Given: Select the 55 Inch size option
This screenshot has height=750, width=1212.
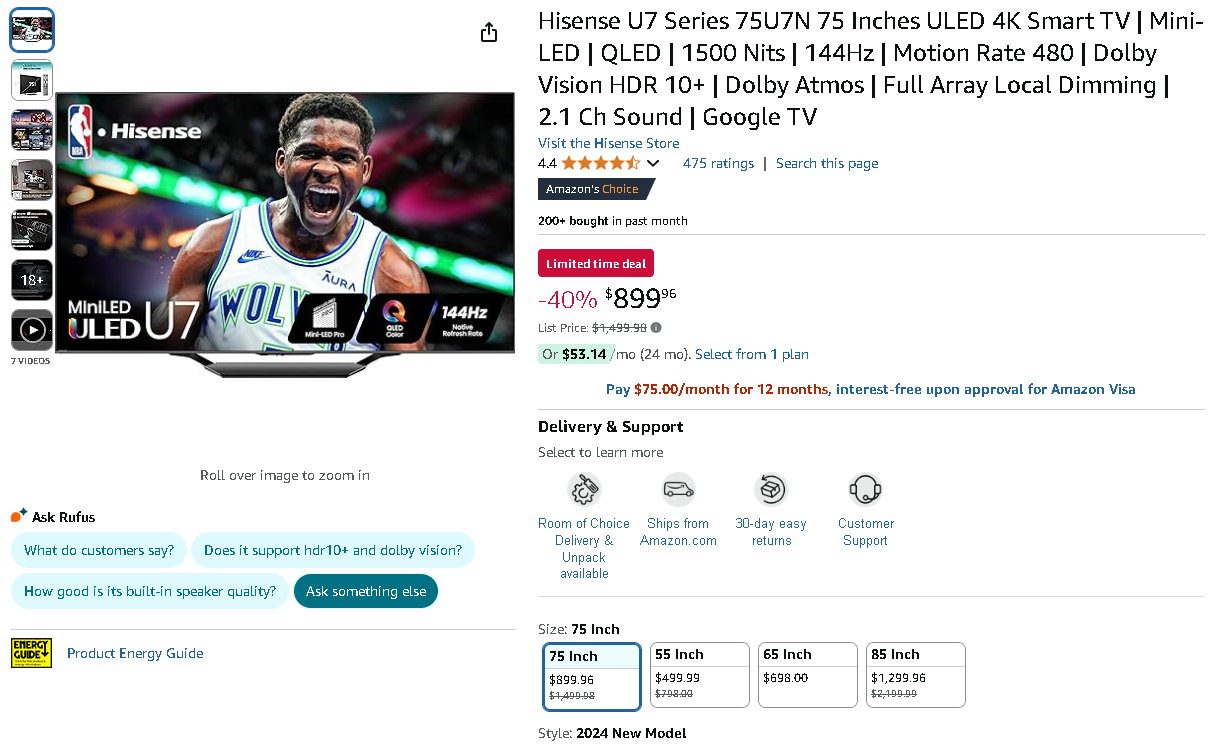Looking at the screenshot, I should click(x=699, y=674).
